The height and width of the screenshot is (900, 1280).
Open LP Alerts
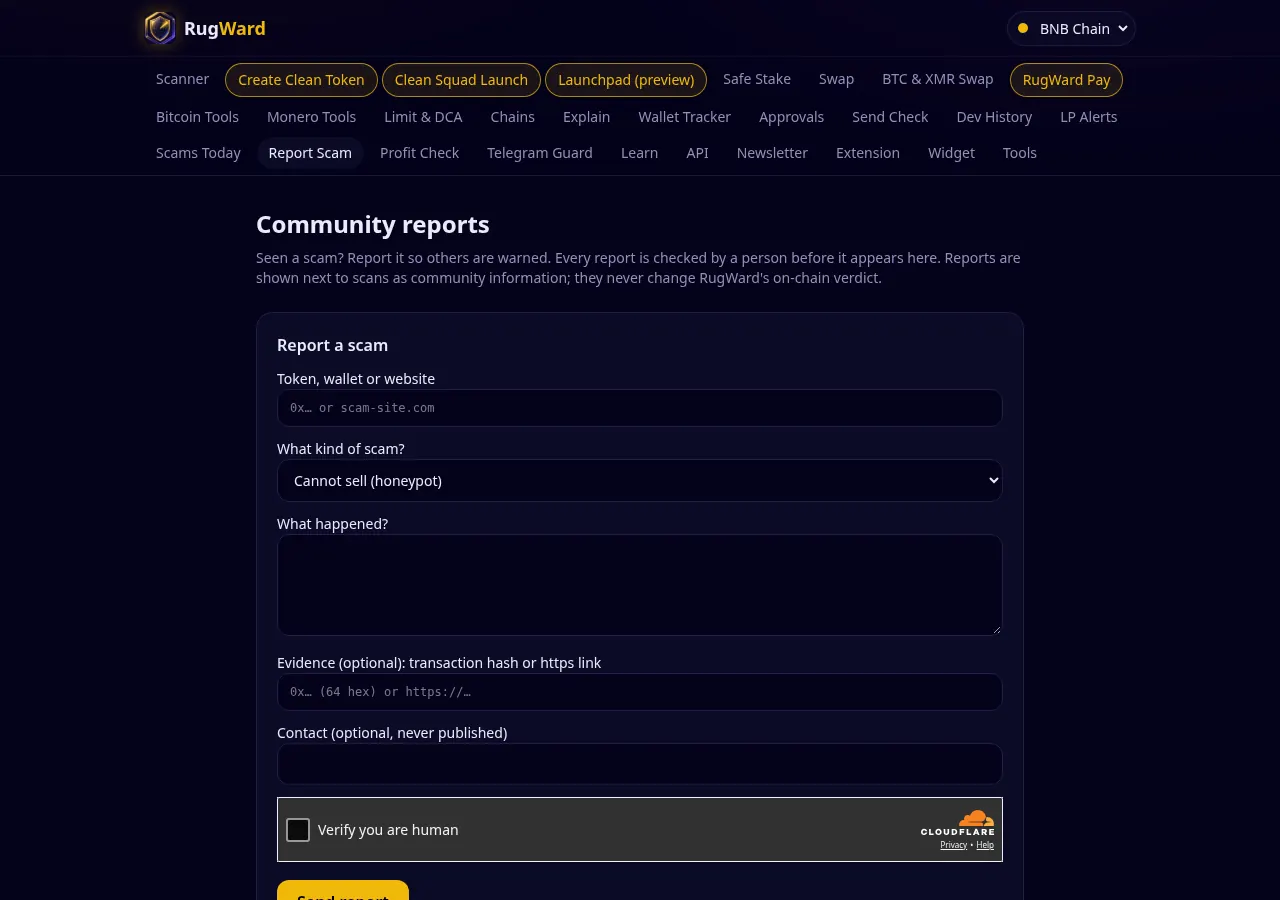point(1089,117)
